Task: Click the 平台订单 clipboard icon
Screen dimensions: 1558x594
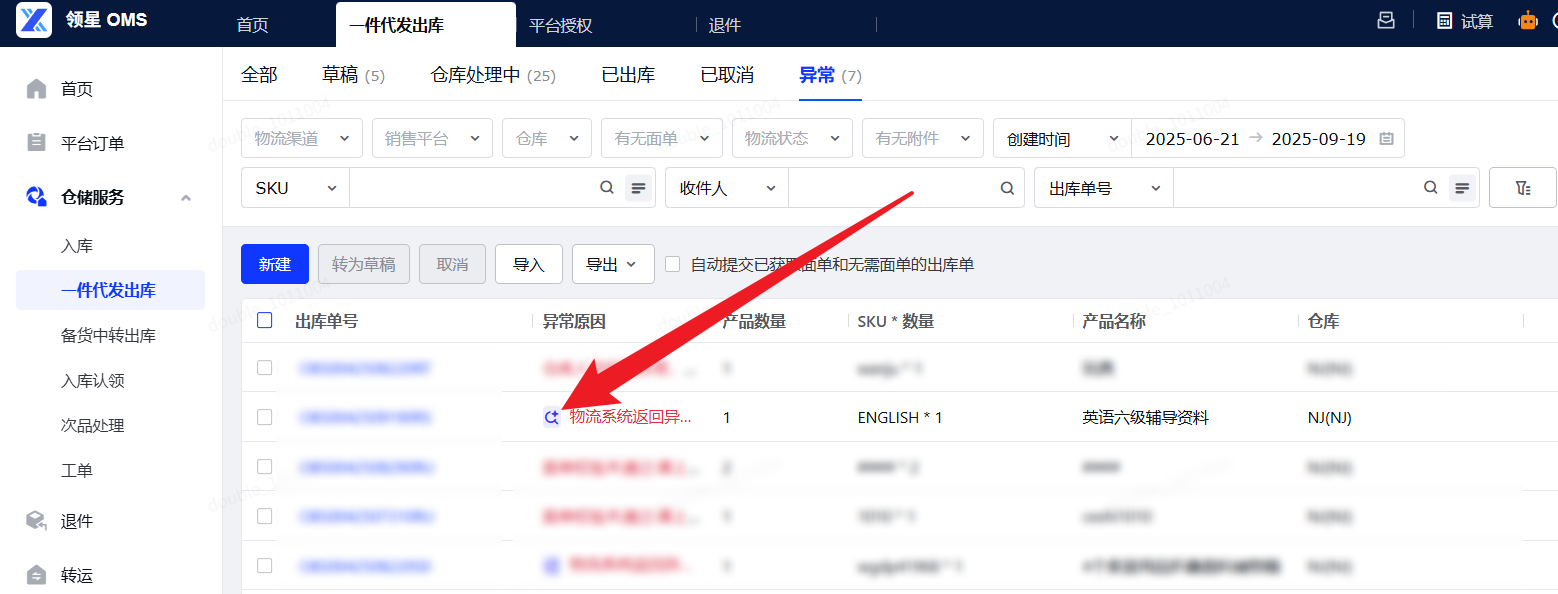Action: (x=37, y=143)
